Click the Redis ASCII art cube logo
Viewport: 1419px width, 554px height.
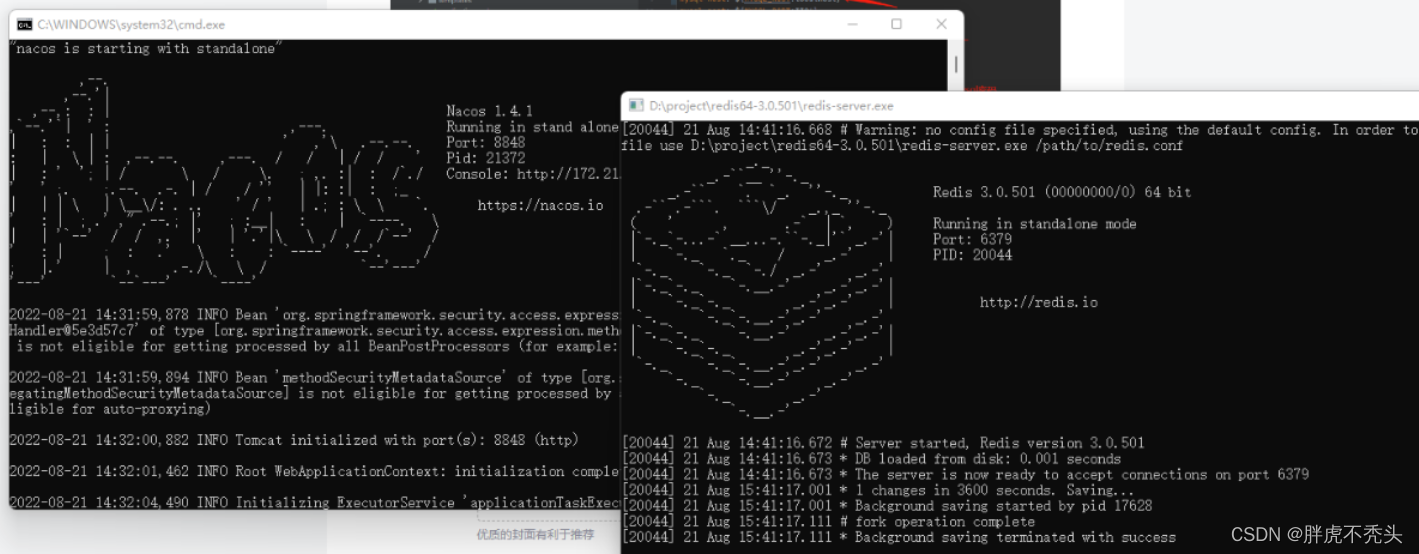[x=762, y=290]
